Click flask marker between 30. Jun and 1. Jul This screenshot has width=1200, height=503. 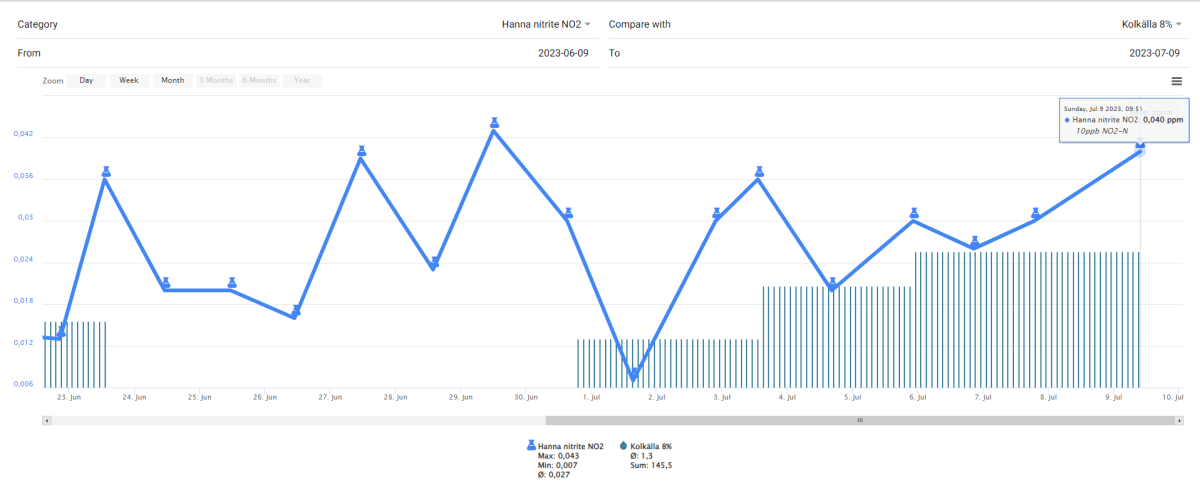coord(568,213)
